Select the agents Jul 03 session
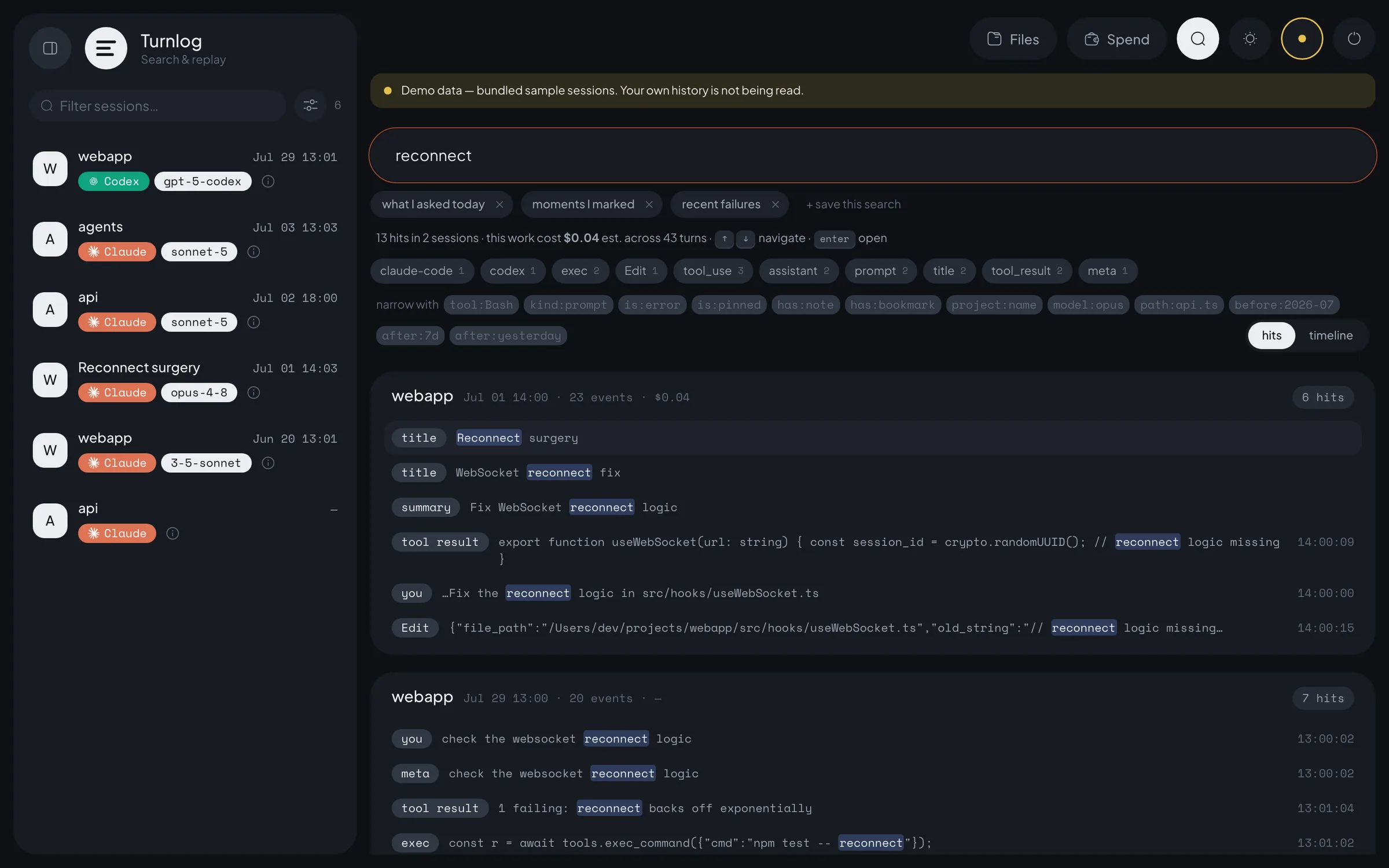The image size is (1389, 868). [x=185, y=239]
